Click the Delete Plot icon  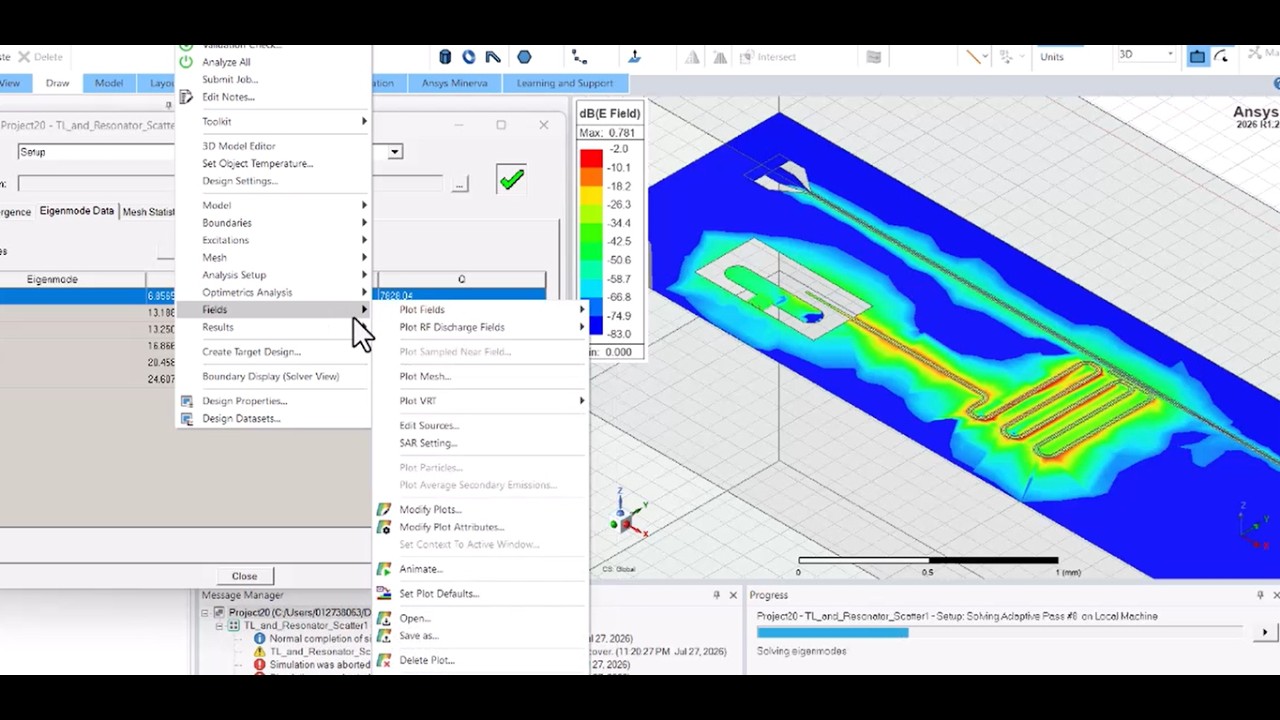[383, 660]
